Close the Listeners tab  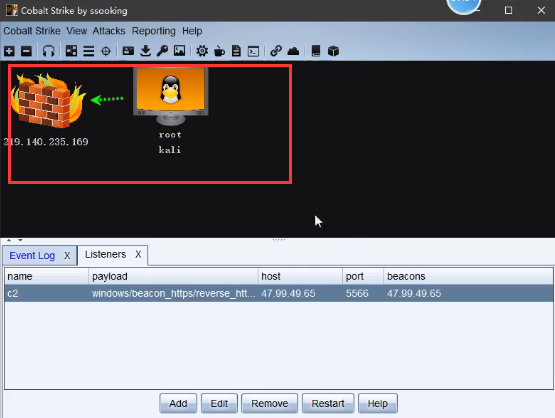(x=138, y=254)
